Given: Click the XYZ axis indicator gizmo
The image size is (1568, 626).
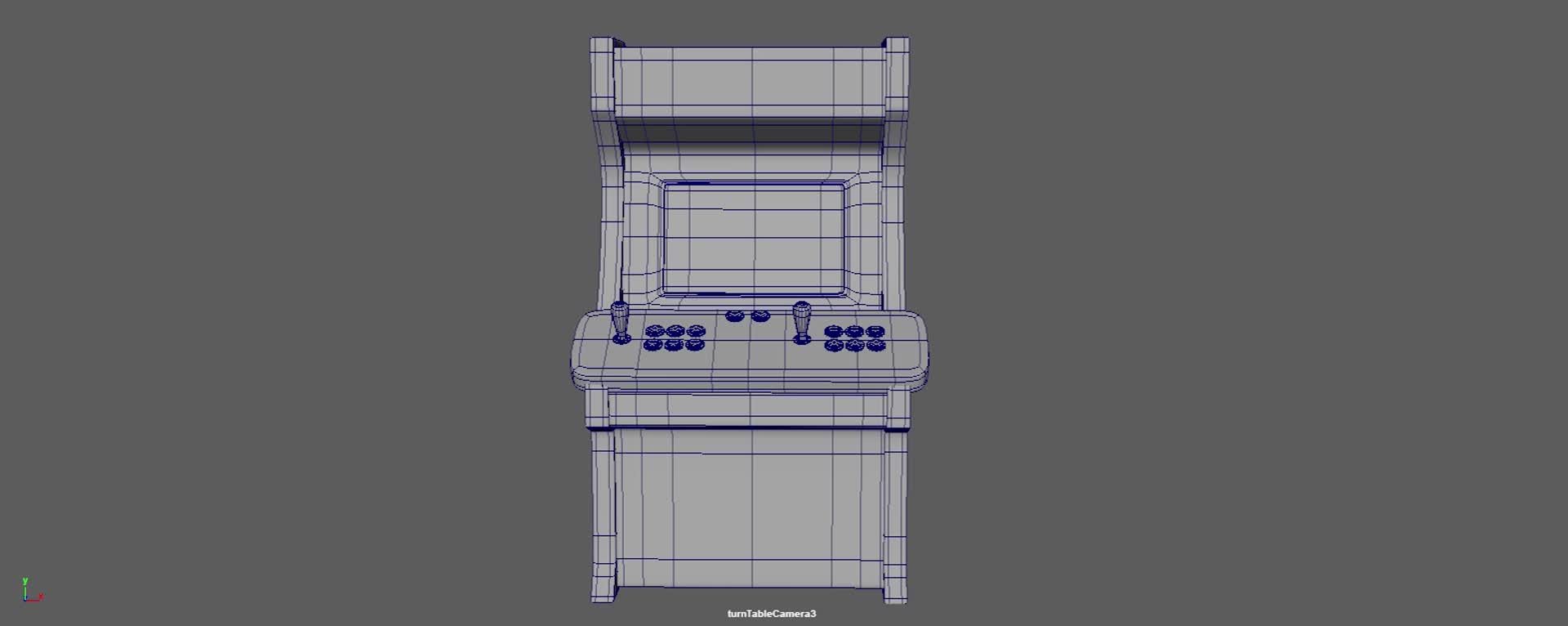Looking at the screenshot, I should (31, 591).
